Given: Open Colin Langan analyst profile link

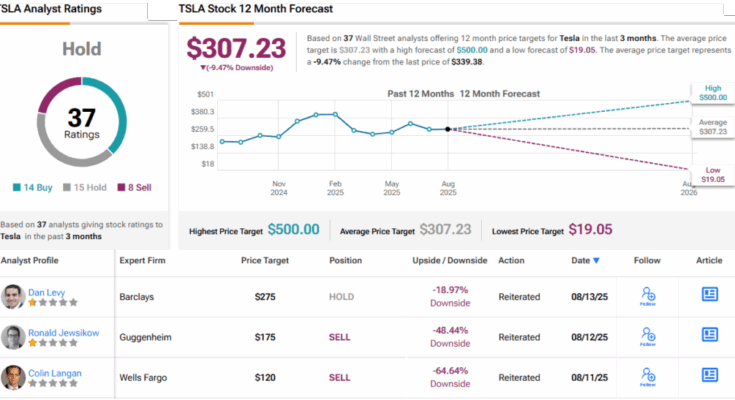Looking at the screenshot, I should pos(54,373).
